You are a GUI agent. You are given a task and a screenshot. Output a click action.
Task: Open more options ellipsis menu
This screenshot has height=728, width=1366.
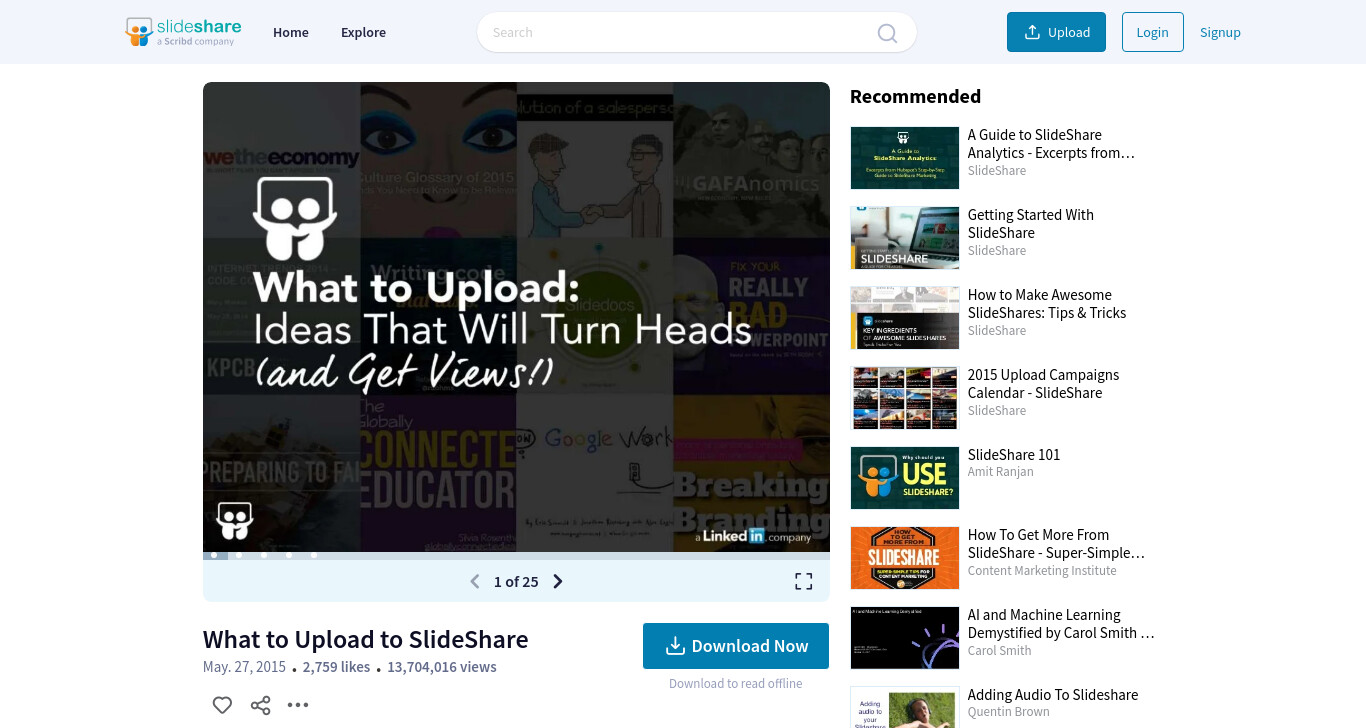click(x=298, y=705)
